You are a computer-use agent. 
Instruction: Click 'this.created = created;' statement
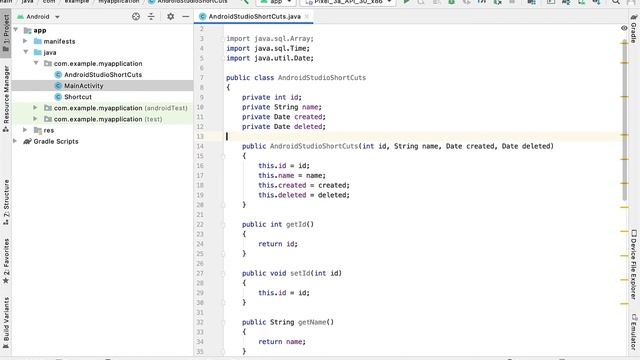click(x=304, y=185)
